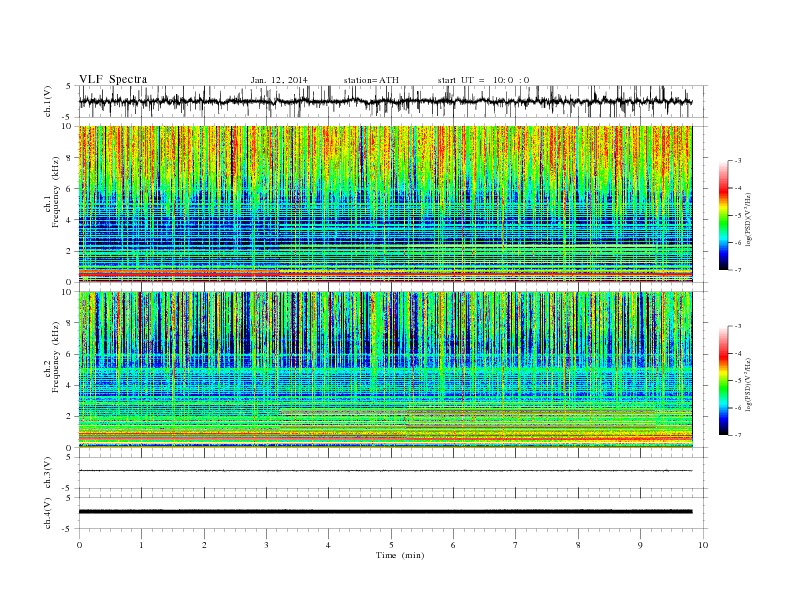Click time-axis tick label "2"
The image size is (792, 612).
204,545
